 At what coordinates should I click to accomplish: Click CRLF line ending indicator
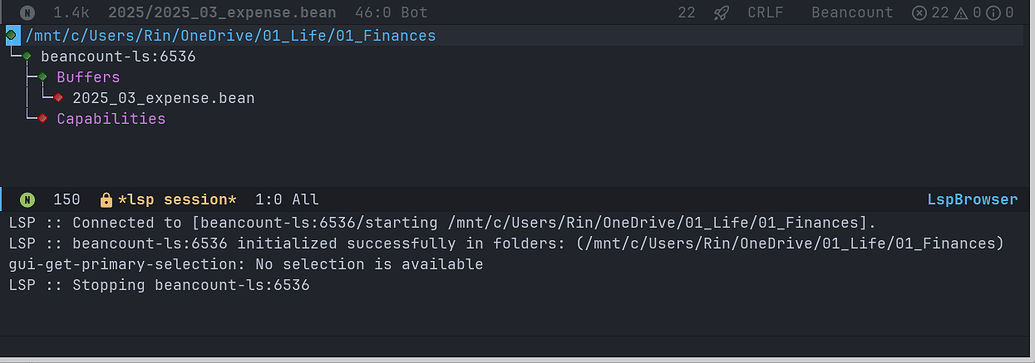click(765, 13)
